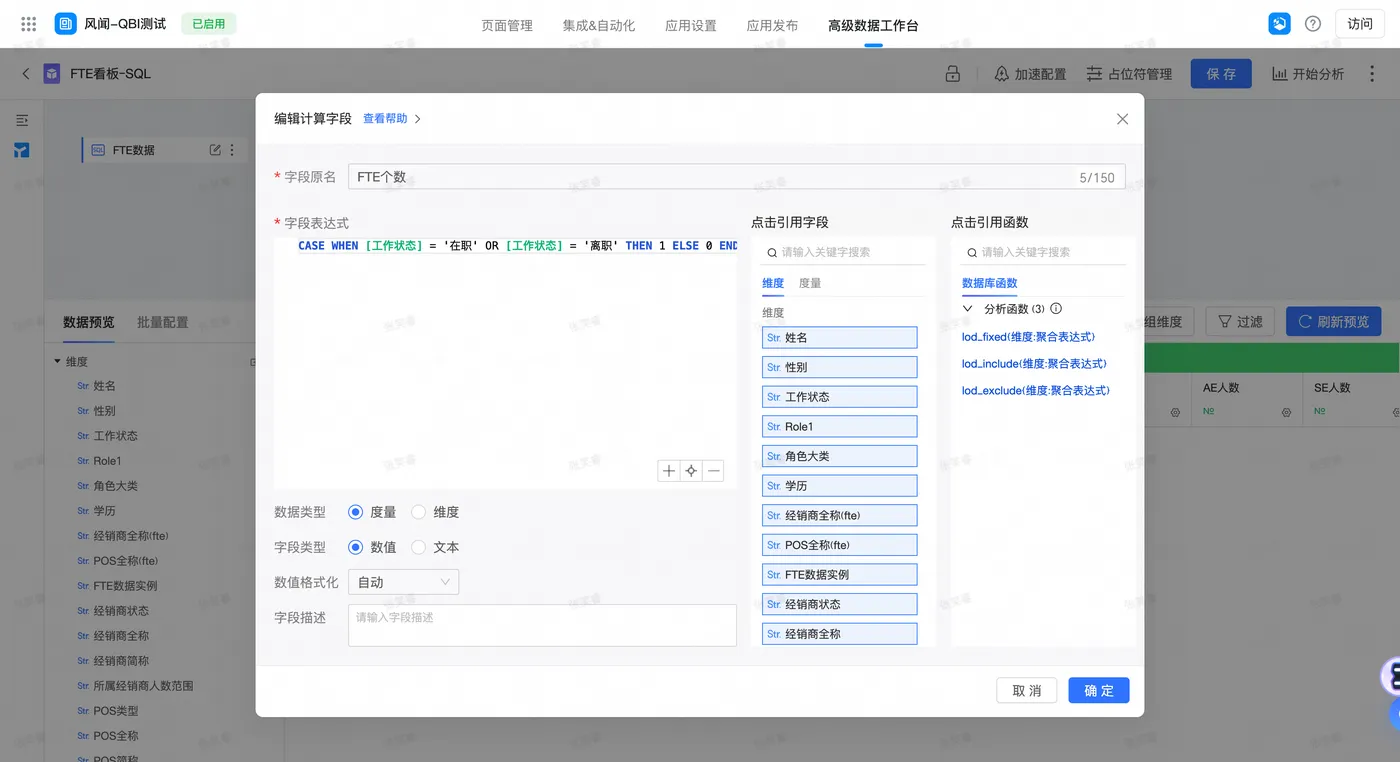Click the Str. type icon of 姓名 in left tree
The height and width of the screenshot is (762, 1400).
(x=83, y=386)
